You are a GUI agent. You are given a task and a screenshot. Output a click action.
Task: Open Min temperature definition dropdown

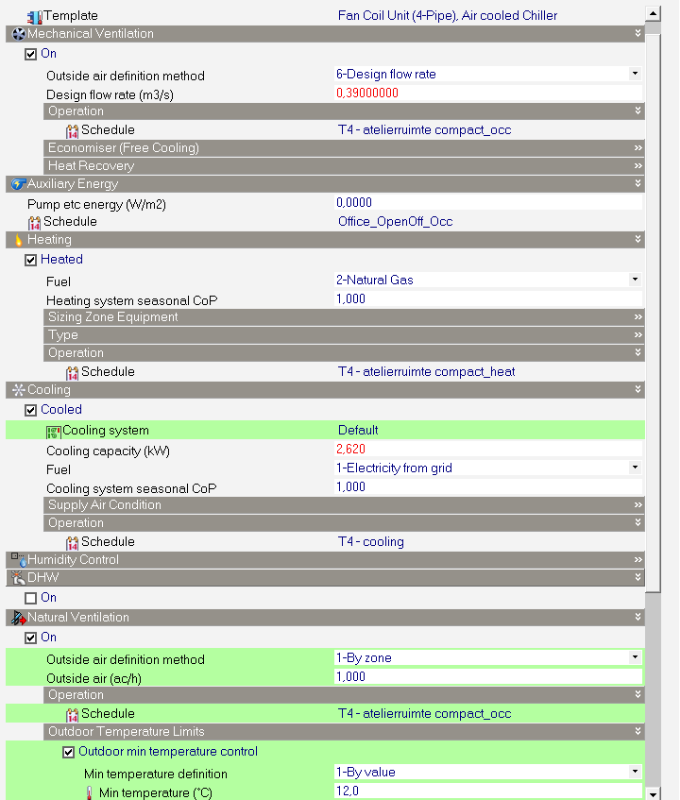click(634, 772)
